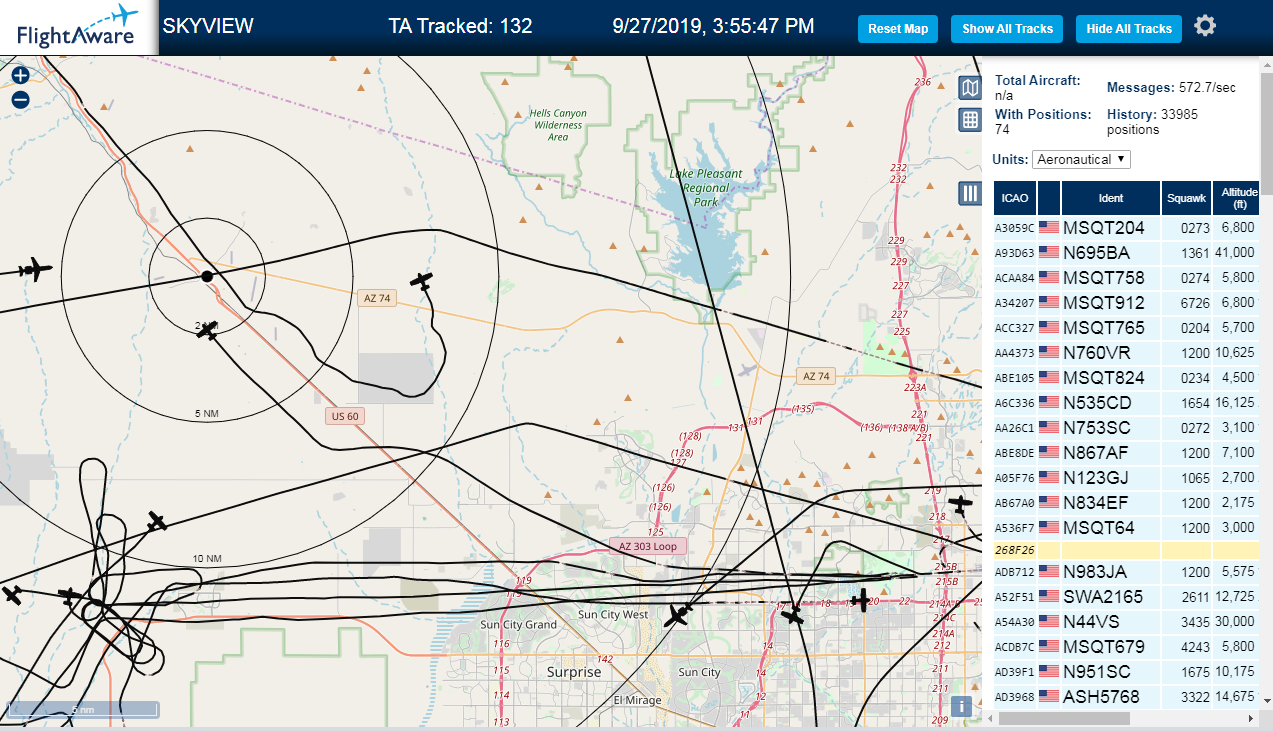Click US flag in MSQT204 row
The height and width of the screenshot is (731, 1273).
[x=1049, y=227]
